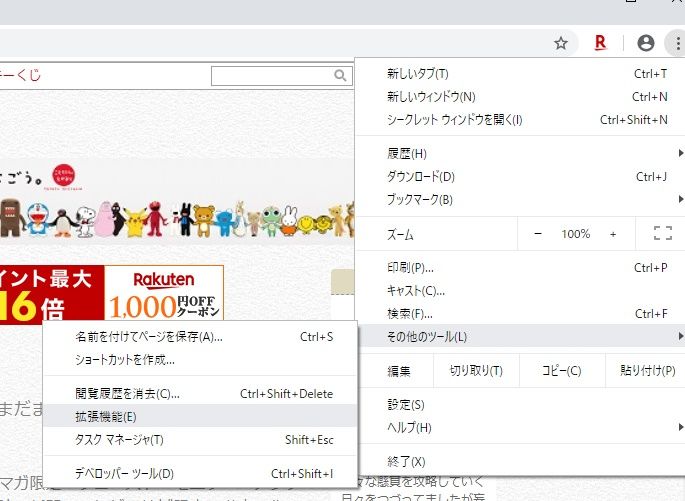
Task: Click the Rakuten 1,000円OFF coupon banner
Action: pos(164,292)
